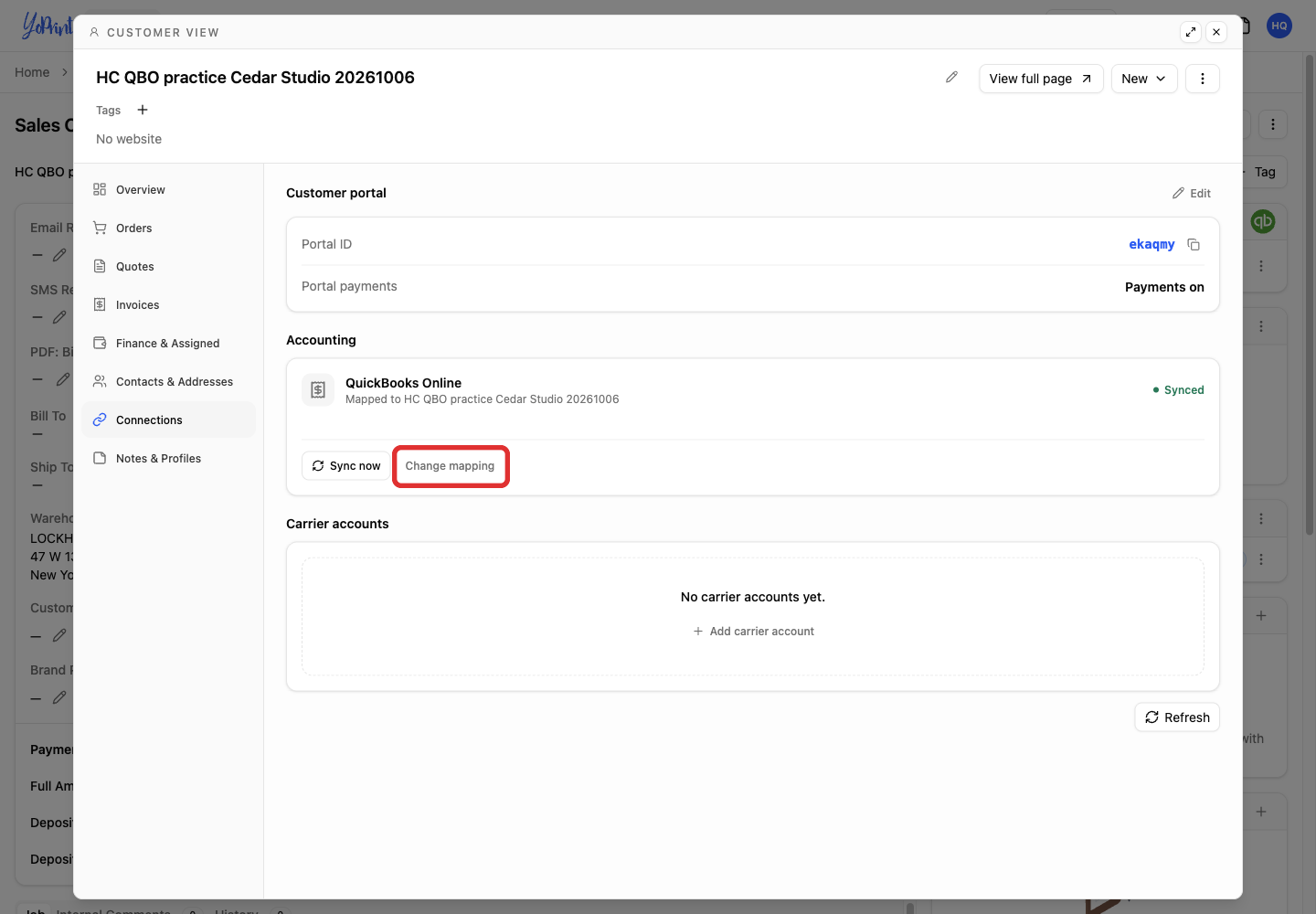Click Sync now for QuickBooks
The height and width of the screenshot is (914, 1316).
click(346, 466)
